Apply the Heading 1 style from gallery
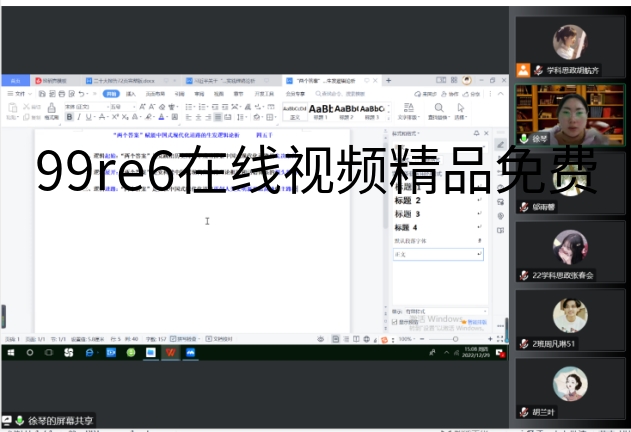The width and height of the screenshot is (631, 432). (321, 112)
